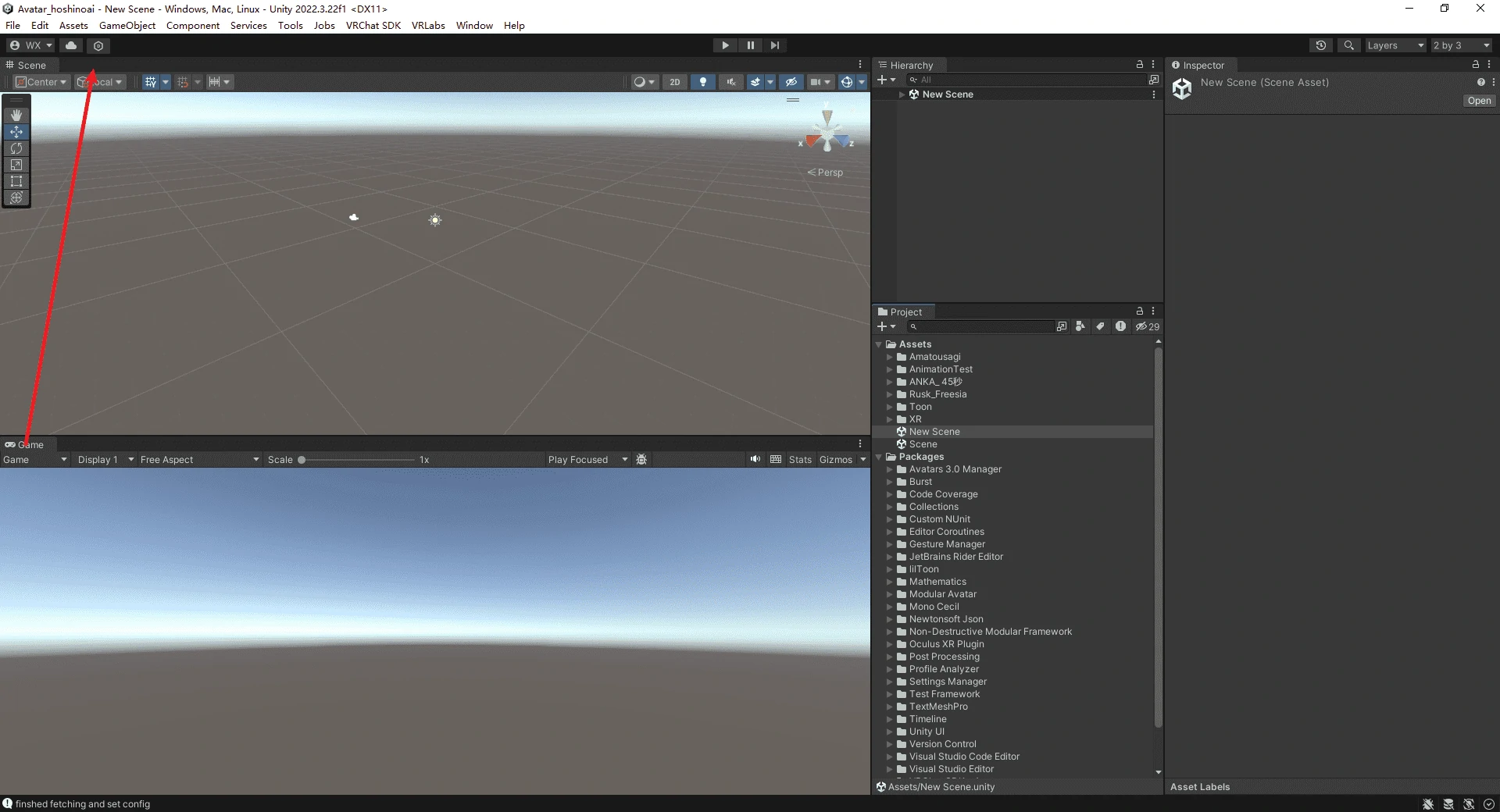Open the Free Aspect dropdown
Viewport: 1500px width, 812px height.
199,460
